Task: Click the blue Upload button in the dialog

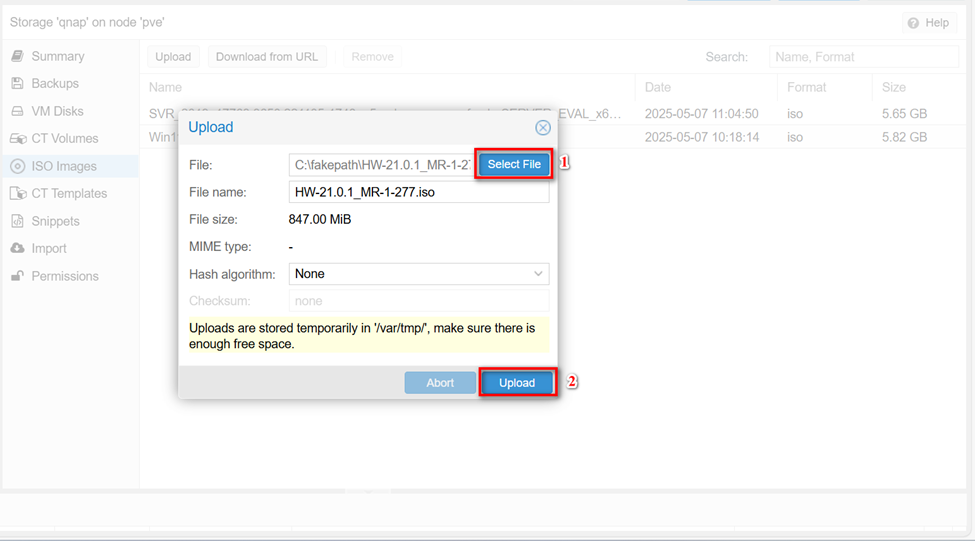Action: pos(517,383)
